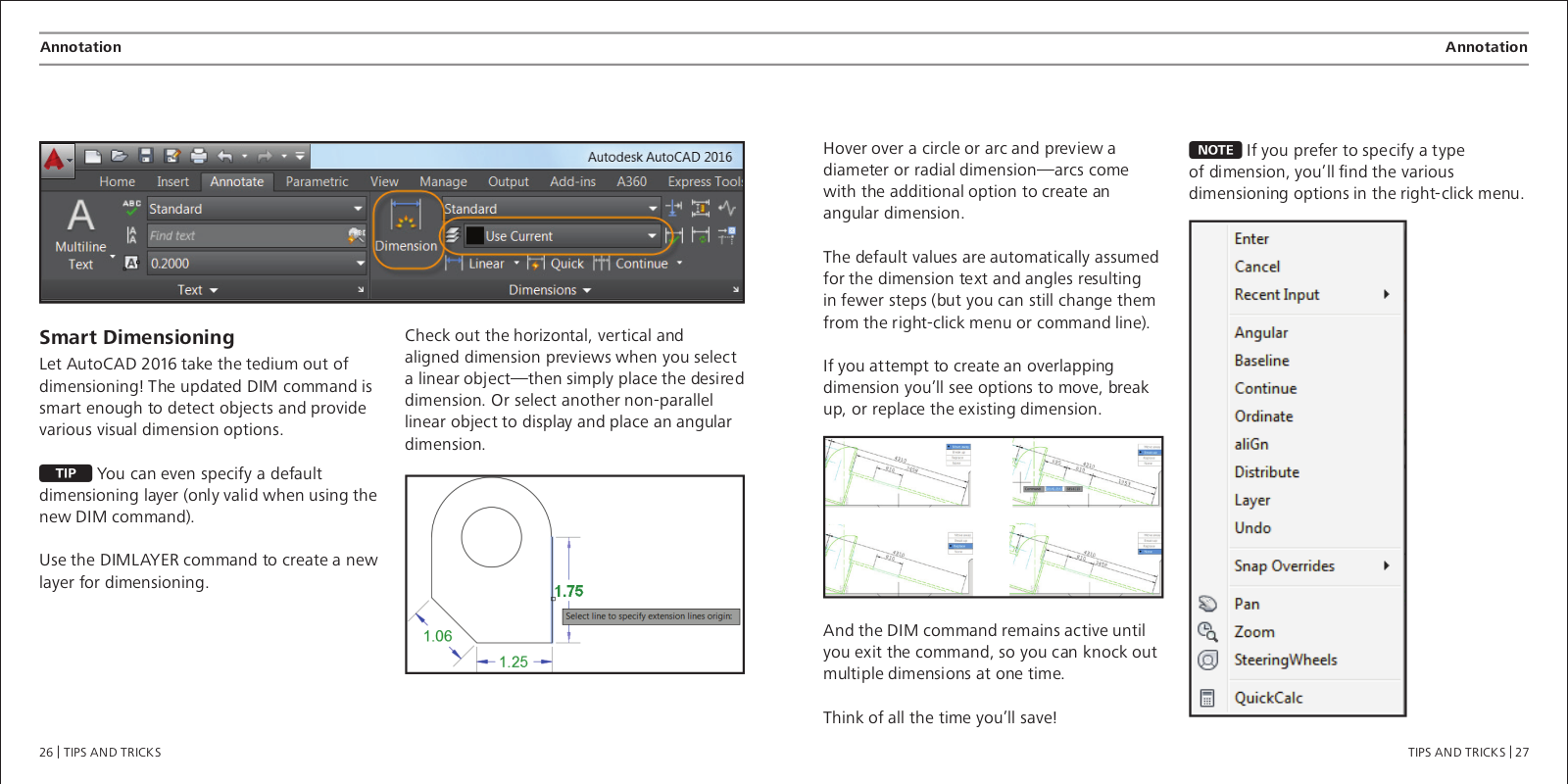
Task: Open the text style Standard dropdown
Action: [x=358, y=209]
